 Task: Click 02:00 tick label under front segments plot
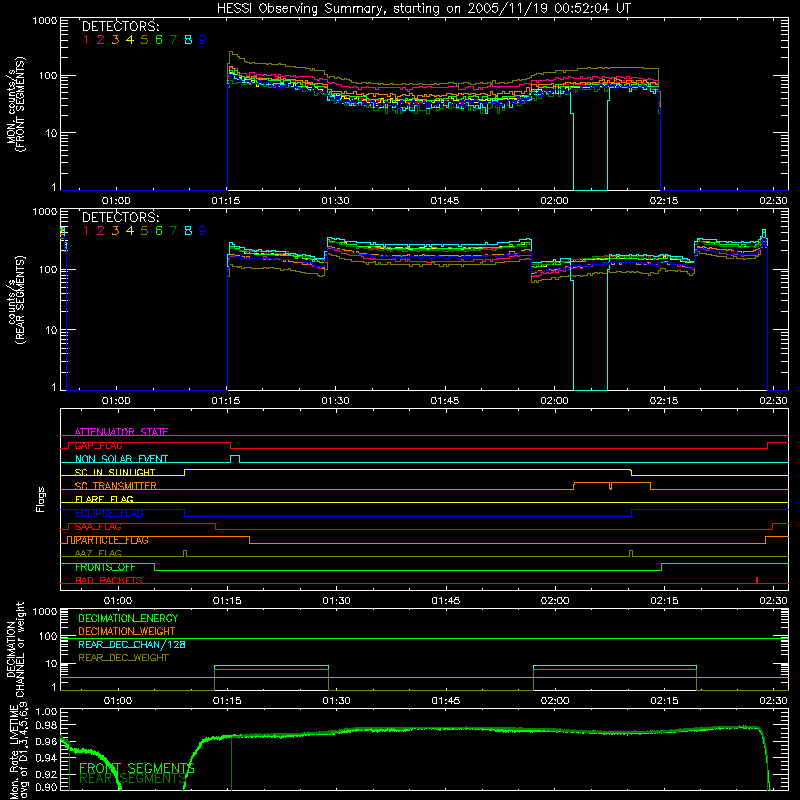[555, 201]
